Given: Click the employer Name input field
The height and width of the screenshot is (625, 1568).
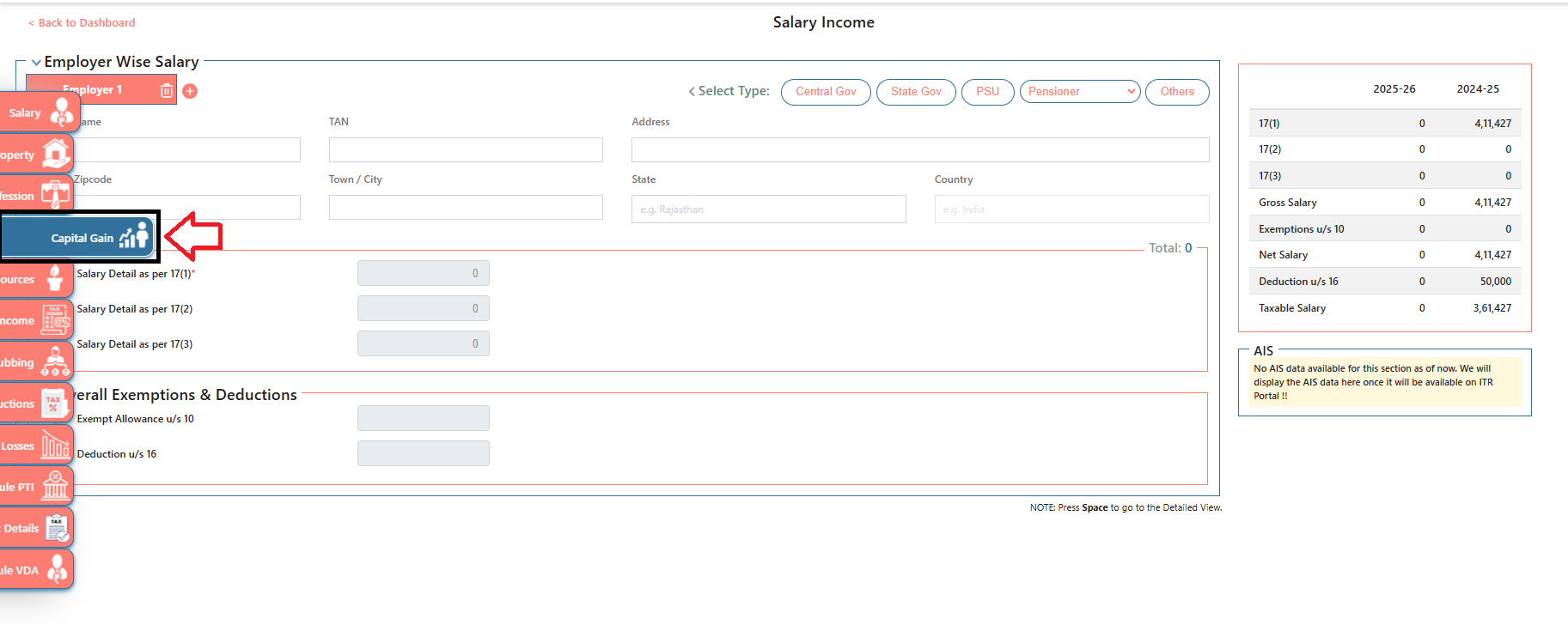Looking at the screenshot, I should coord(187,150).
